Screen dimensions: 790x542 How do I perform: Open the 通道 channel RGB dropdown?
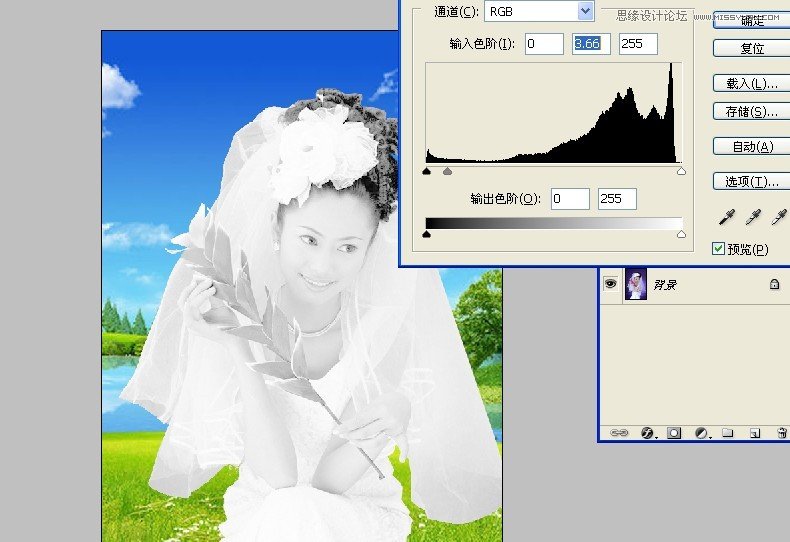tap(539, 11)
